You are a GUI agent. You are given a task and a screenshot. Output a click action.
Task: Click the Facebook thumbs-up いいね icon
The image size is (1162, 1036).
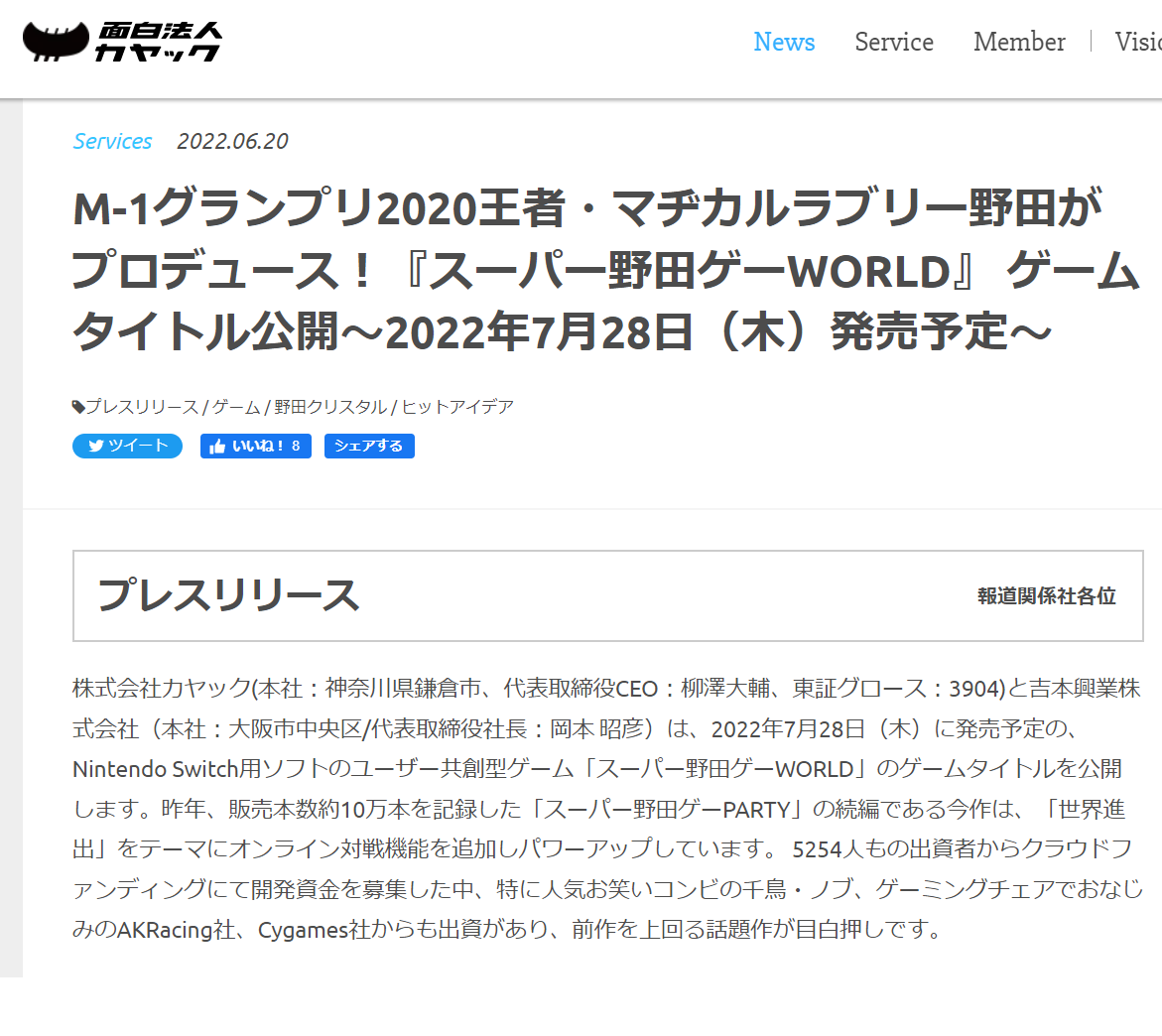point(218,447)
